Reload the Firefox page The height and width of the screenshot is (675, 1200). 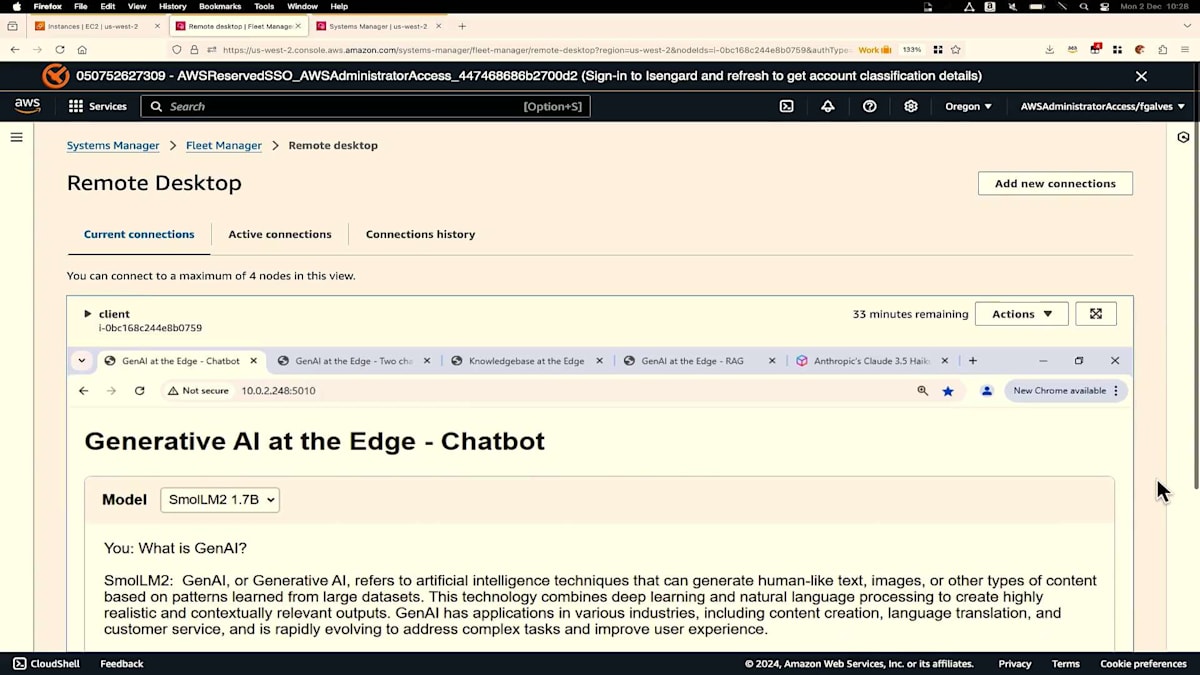click(60, 49)
